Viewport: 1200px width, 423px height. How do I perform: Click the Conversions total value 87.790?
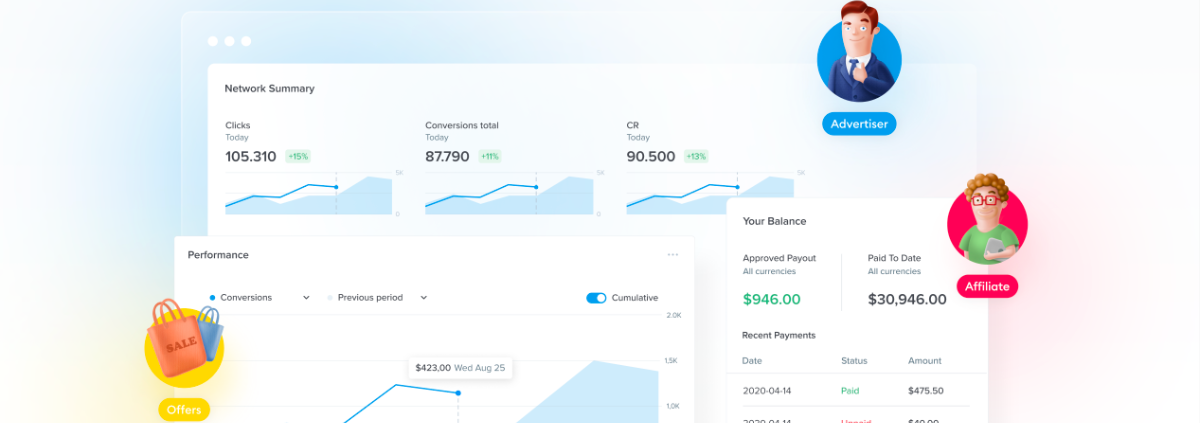tap(447, 157)
